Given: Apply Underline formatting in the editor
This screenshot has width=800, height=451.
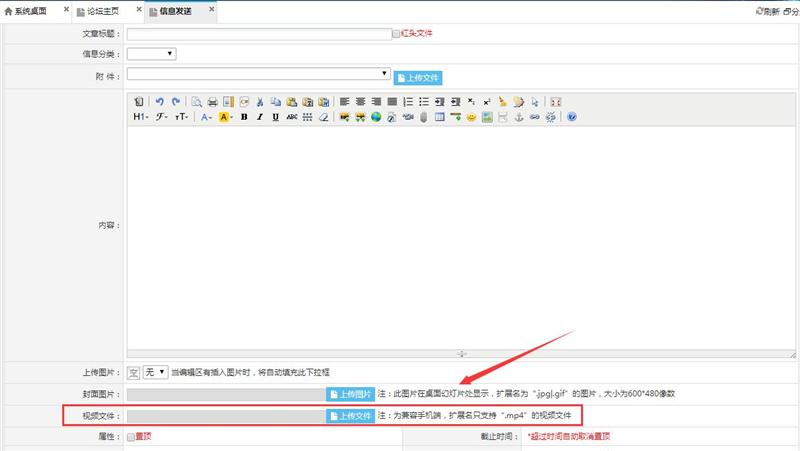Looking at the screenshot, I should coord(275,117).
